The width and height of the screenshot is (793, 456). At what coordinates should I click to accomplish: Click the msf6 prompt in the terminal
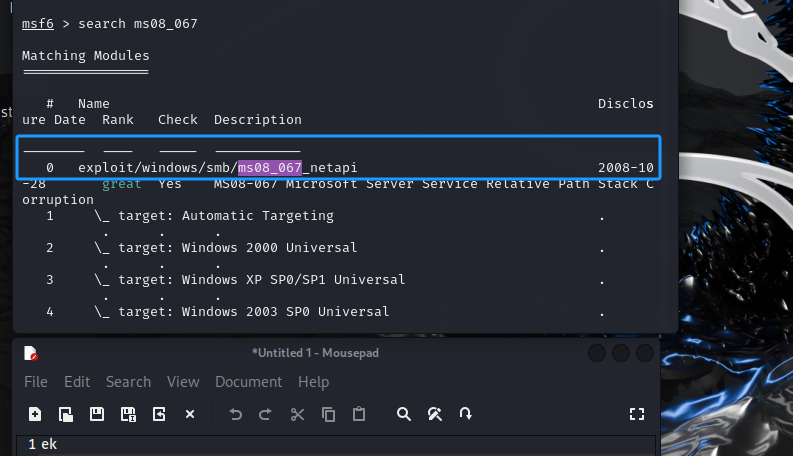click(38, 24)
